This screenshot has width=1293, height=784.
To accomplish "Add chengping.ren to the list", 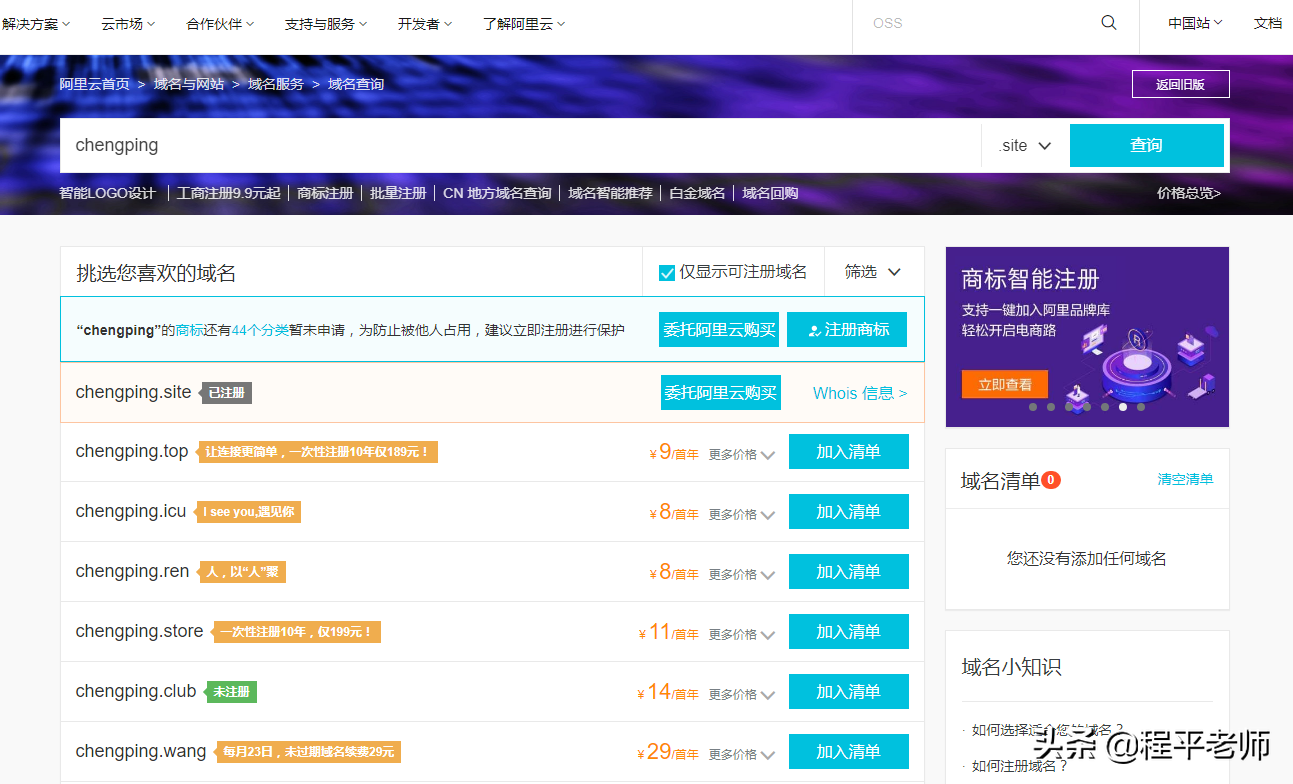I will (x=849, y=572).
